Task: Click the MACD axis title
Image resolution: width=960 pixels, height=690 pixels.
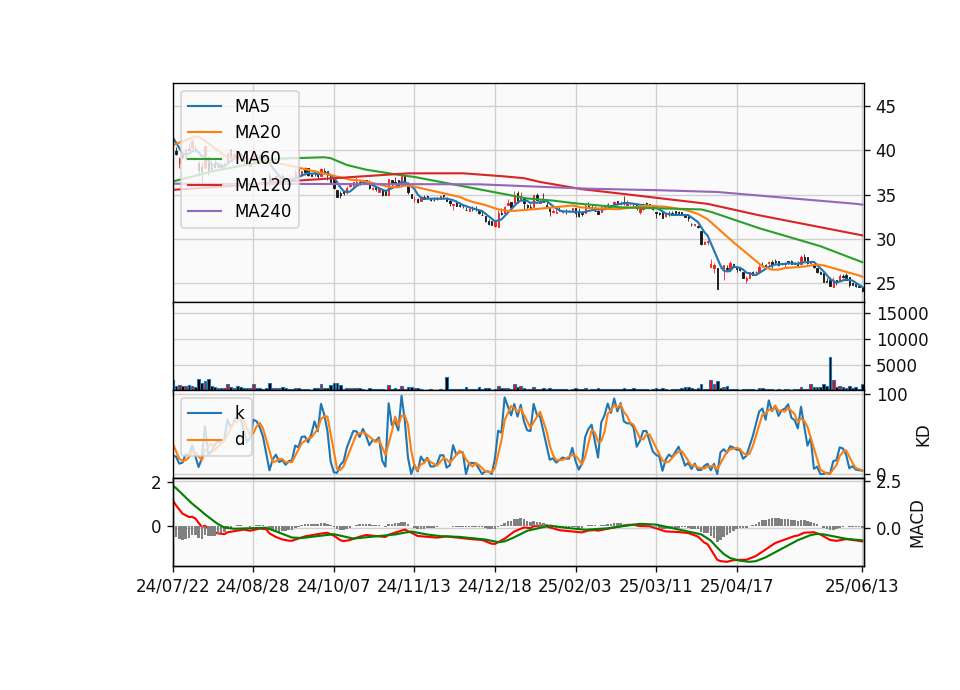Action: pyautogui.click(x=917, y=524)
